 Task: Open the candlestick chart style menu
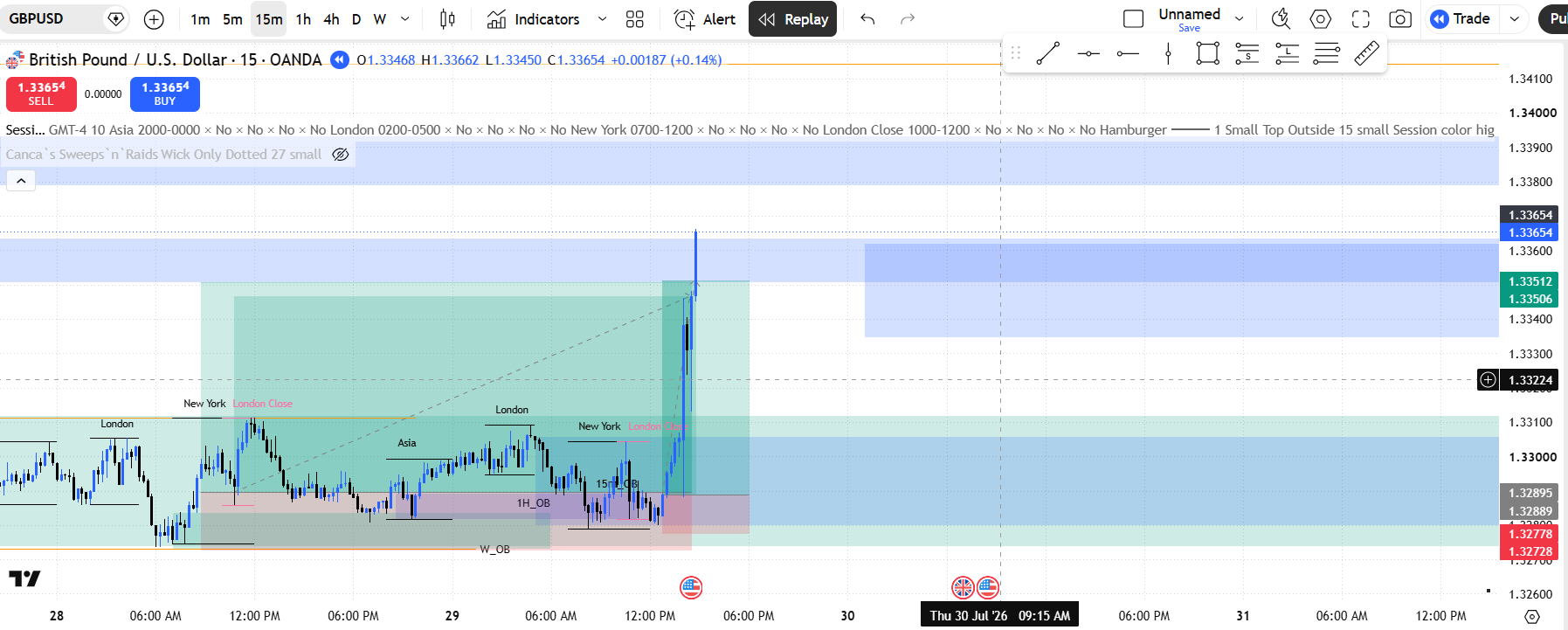(x=447, y=18)
